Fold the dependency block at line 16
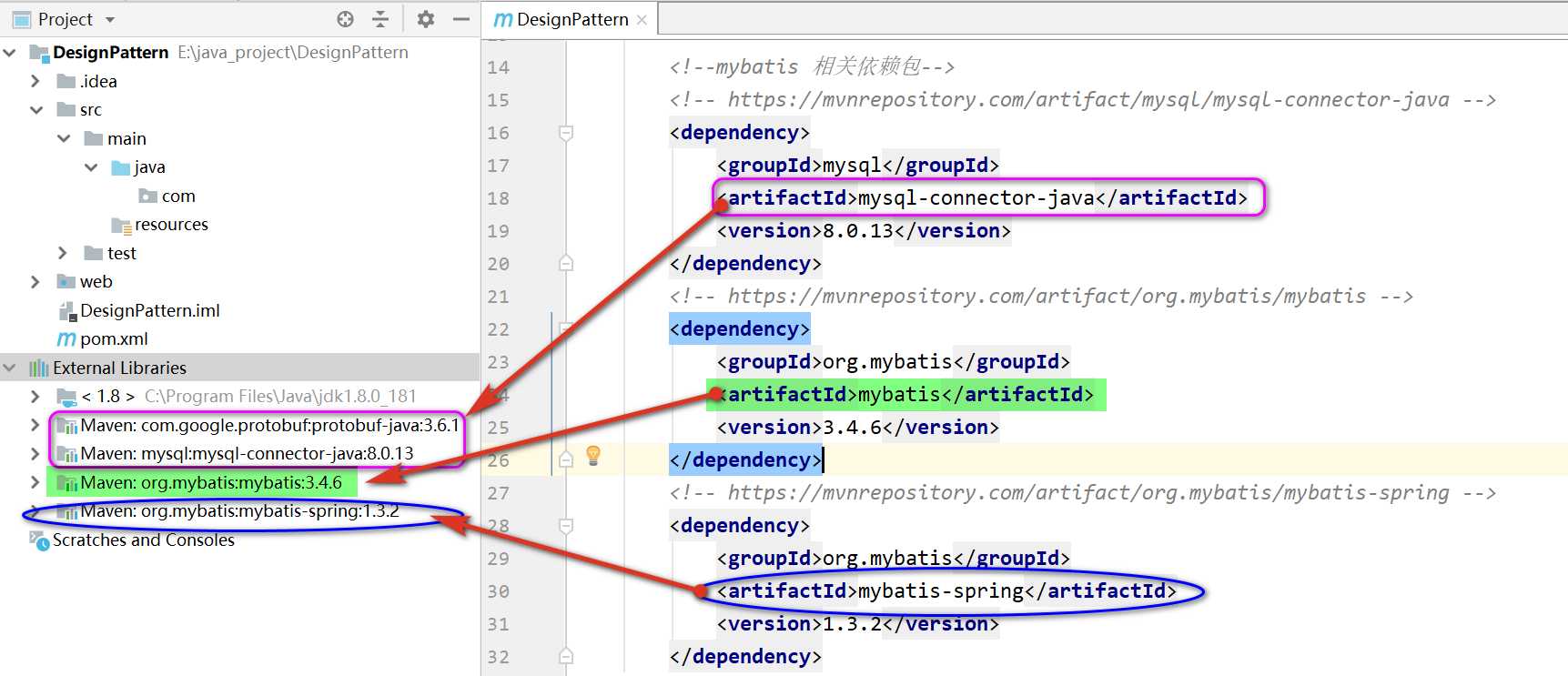Screen dimensions: 1568x676 pyautogui.click(x=566, y=133)
